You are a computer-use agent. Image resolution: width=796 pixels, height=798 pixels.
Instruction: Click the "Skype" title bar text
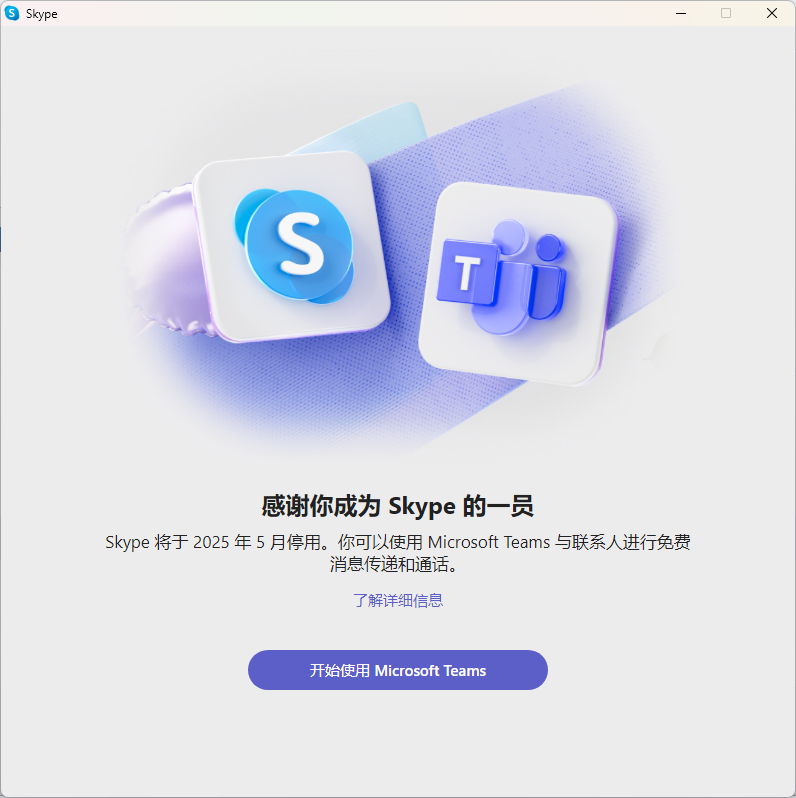click(42, 14)
